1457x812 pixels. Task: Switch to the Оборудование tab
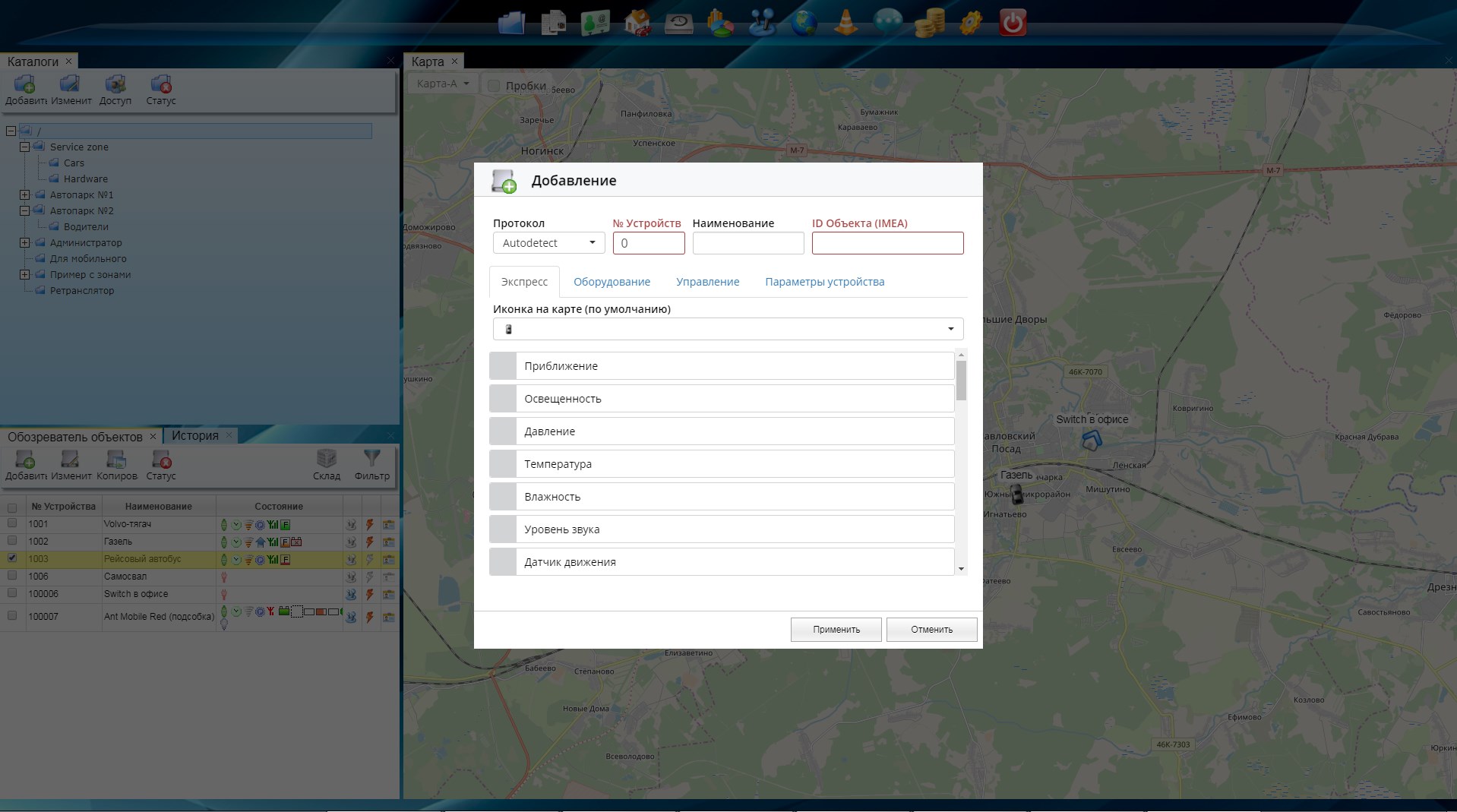(x=612, y=282)
